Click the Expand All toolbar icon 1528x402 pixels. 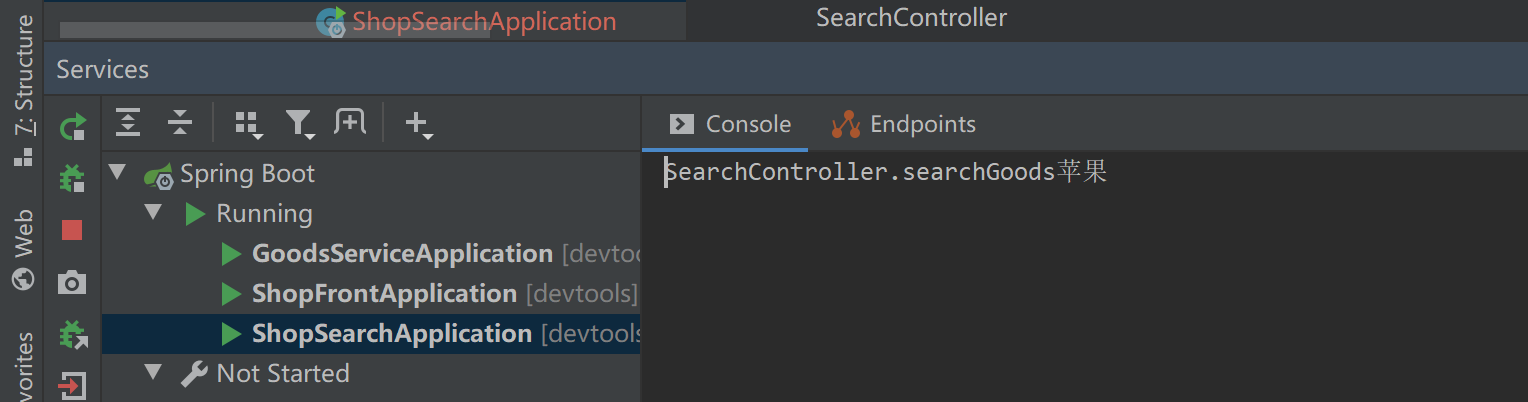pos(128,123)
